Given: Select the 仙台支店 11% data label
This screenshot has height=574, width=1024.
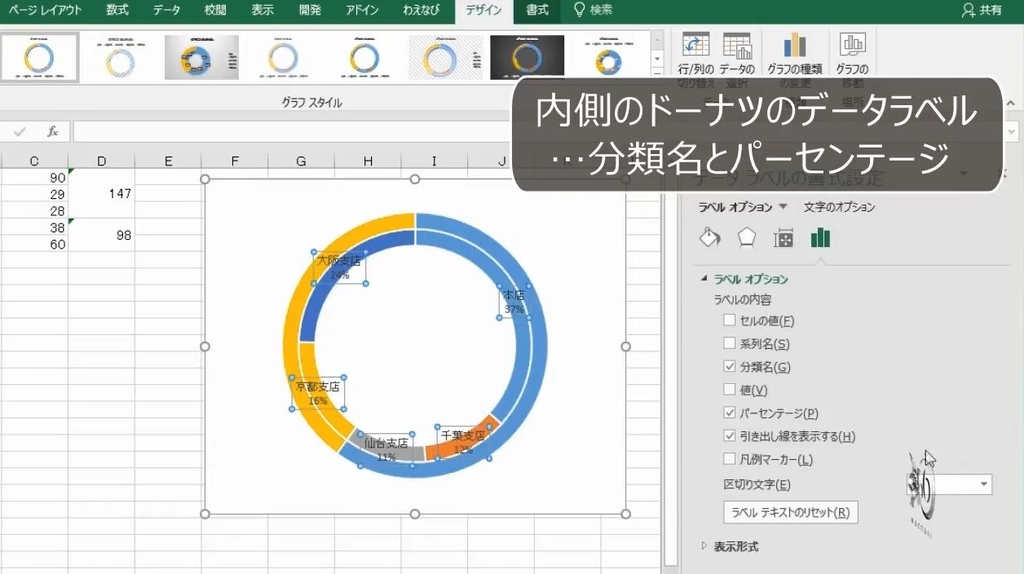Looking at the screenshot, I should (x=386, y=449).
